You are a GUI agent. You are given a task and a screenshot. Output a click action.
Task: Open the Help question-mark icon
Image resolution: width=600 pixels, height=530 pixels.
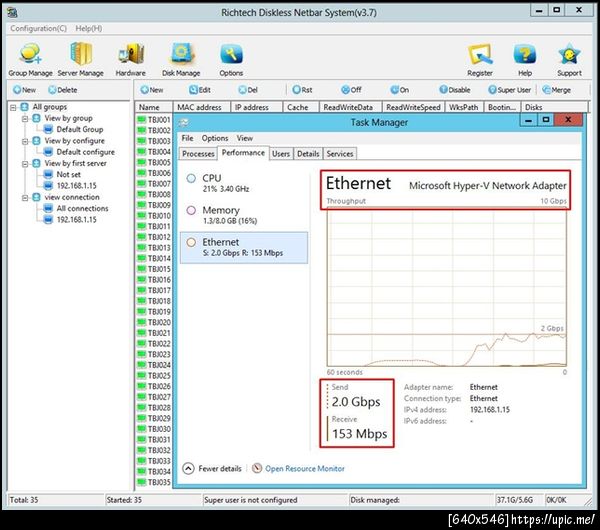tap(525, 59)
